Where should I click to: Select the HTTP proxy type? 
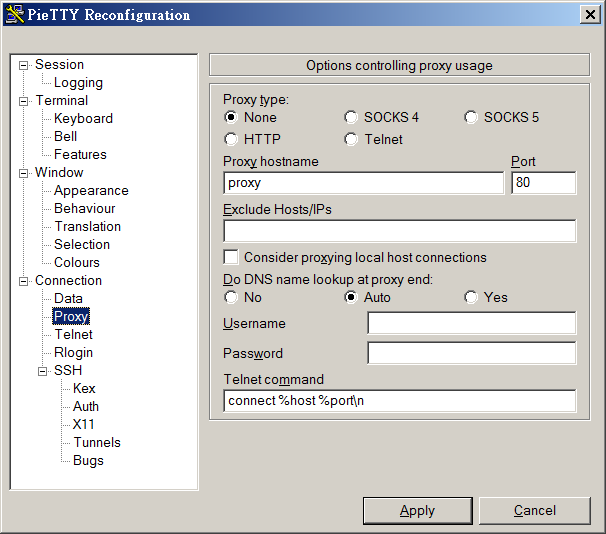[x=231, y=140]
